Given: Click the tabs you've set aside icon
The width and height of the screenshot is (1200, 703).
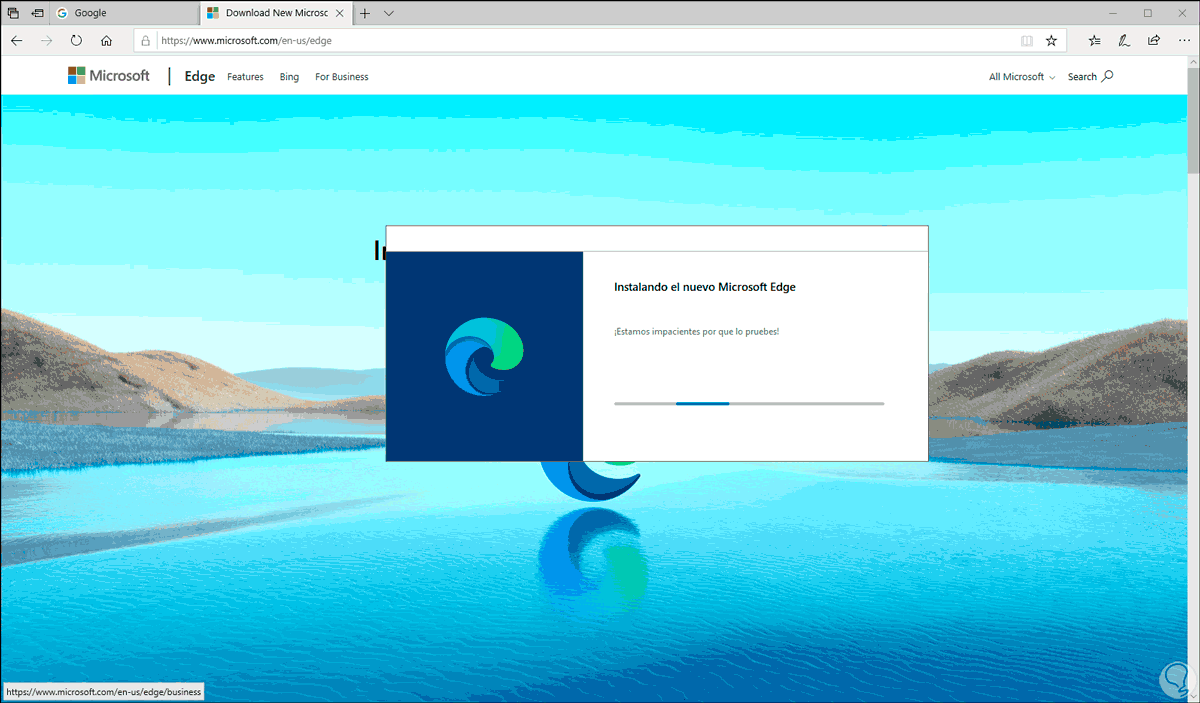Looking at the screenshot, I should point(14,13).
